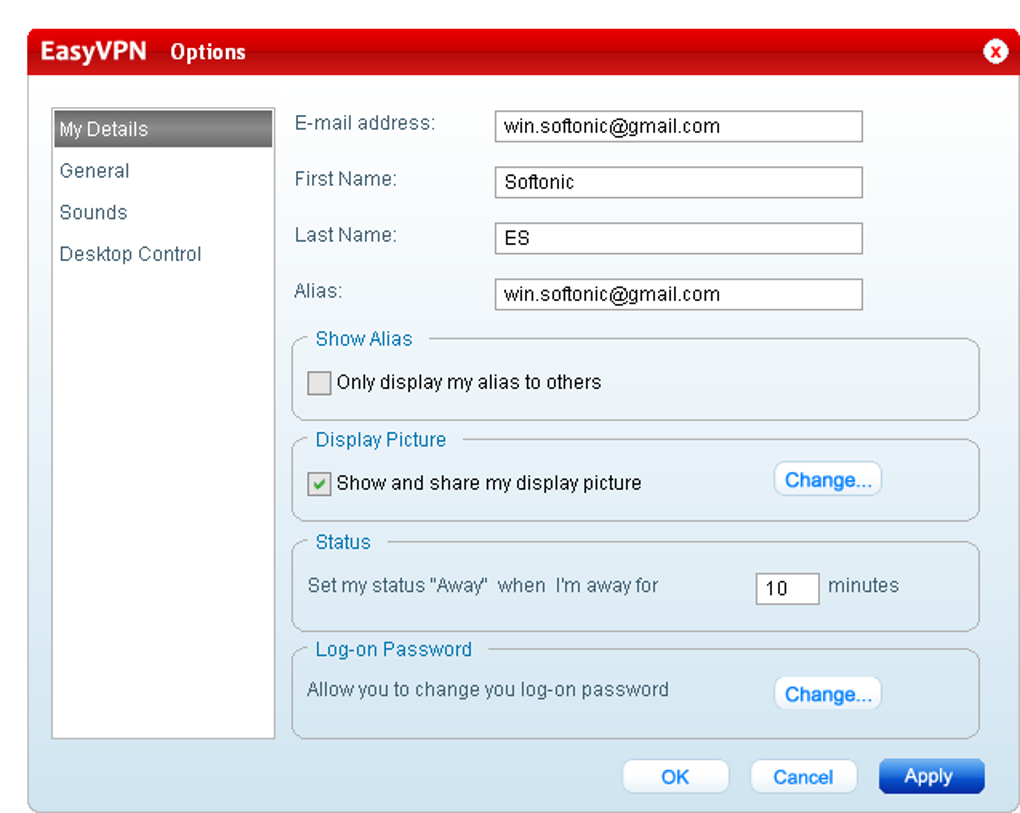Click 'Allow you to change you log-on password' text

488,689
